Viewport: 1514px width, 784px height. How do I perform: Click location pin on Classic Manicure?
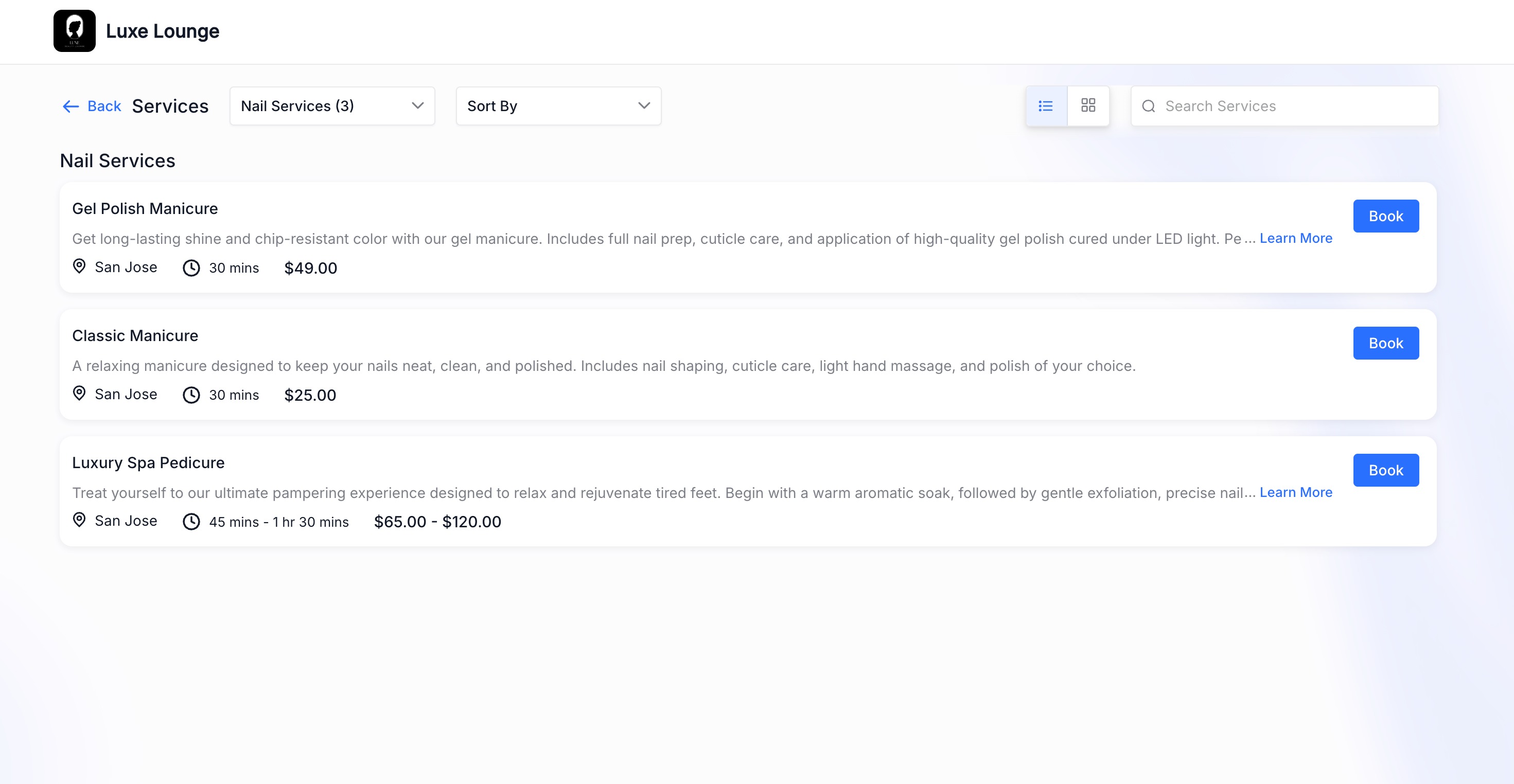point(79,393)
